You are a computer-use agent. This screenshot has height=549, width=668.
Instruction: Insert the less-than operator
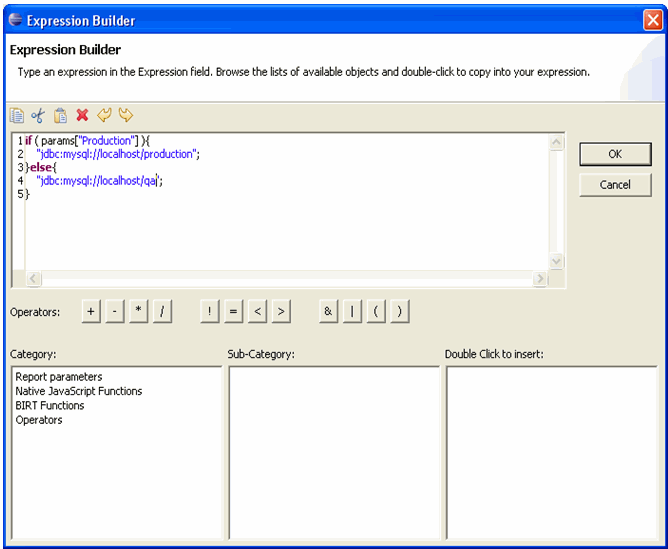[x=257, y=311]
